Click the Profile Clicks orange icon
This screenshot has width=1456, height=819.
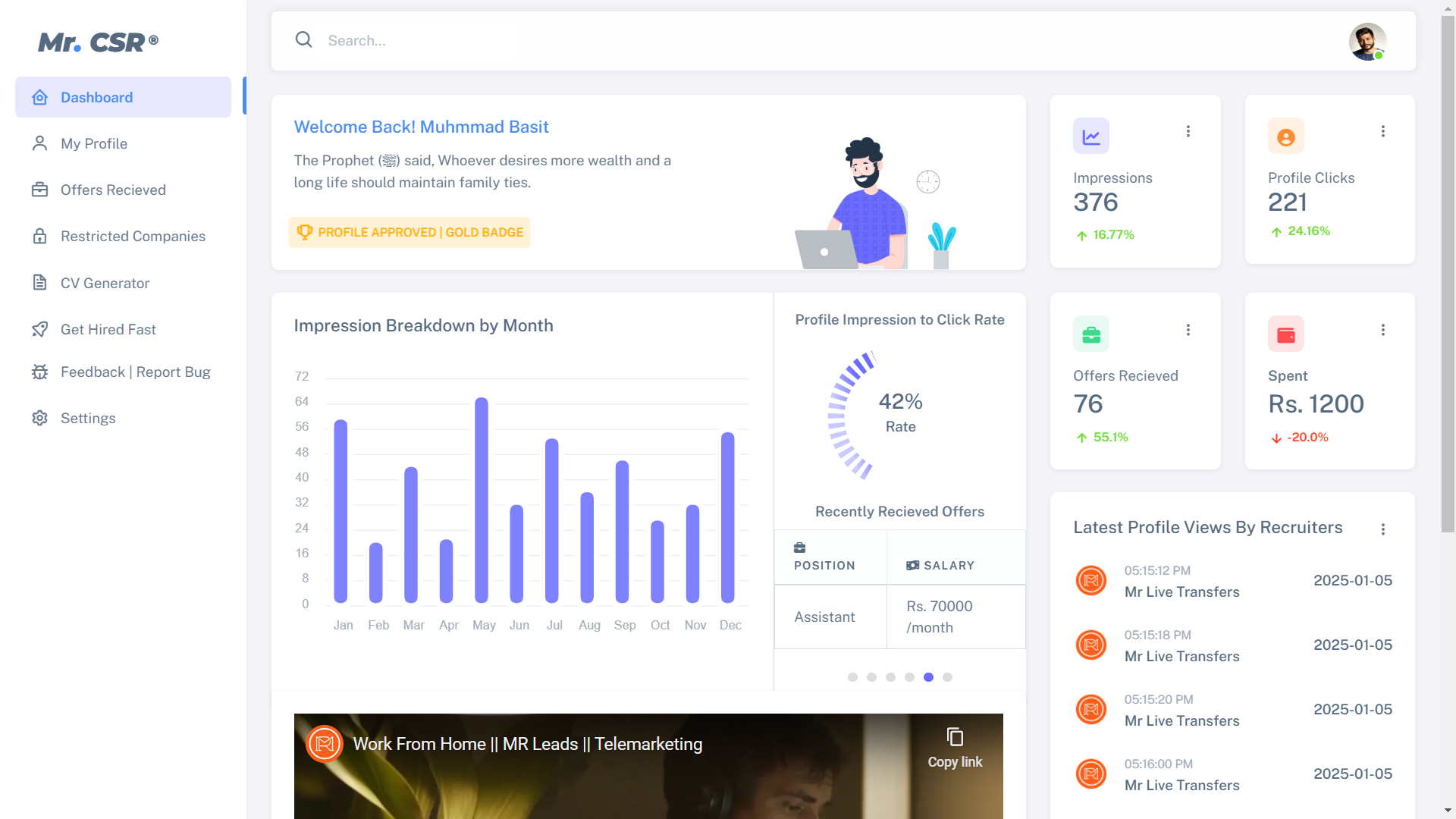[1285, 136]
